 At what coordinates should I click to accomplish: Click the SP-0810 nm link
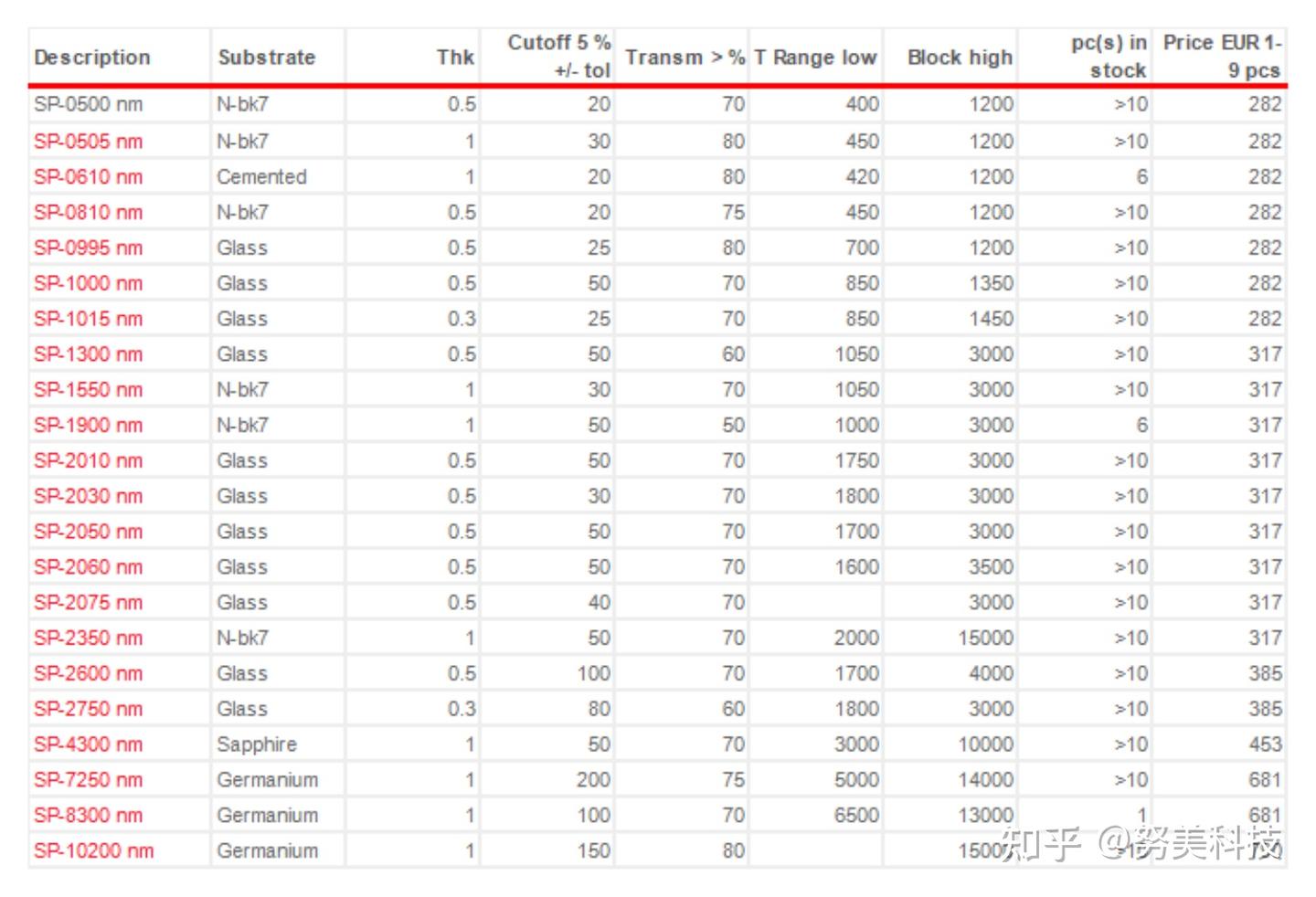pyautogui.click(x=88, y=213)
